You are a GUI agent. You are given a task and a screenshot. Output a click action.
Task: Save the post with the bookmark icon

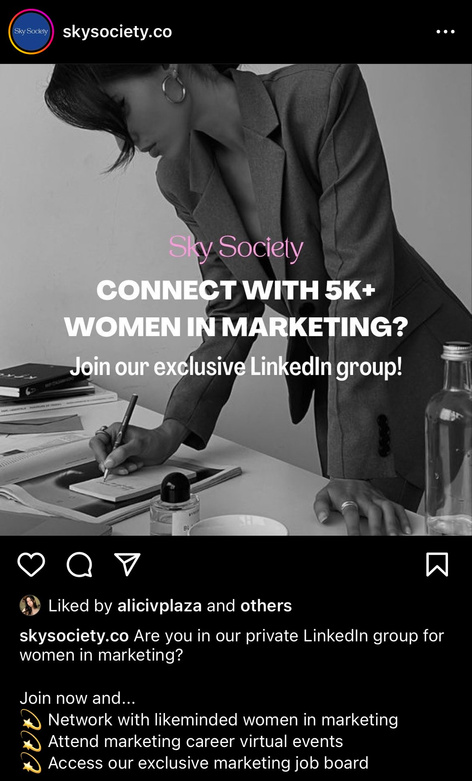pos(437,564)
